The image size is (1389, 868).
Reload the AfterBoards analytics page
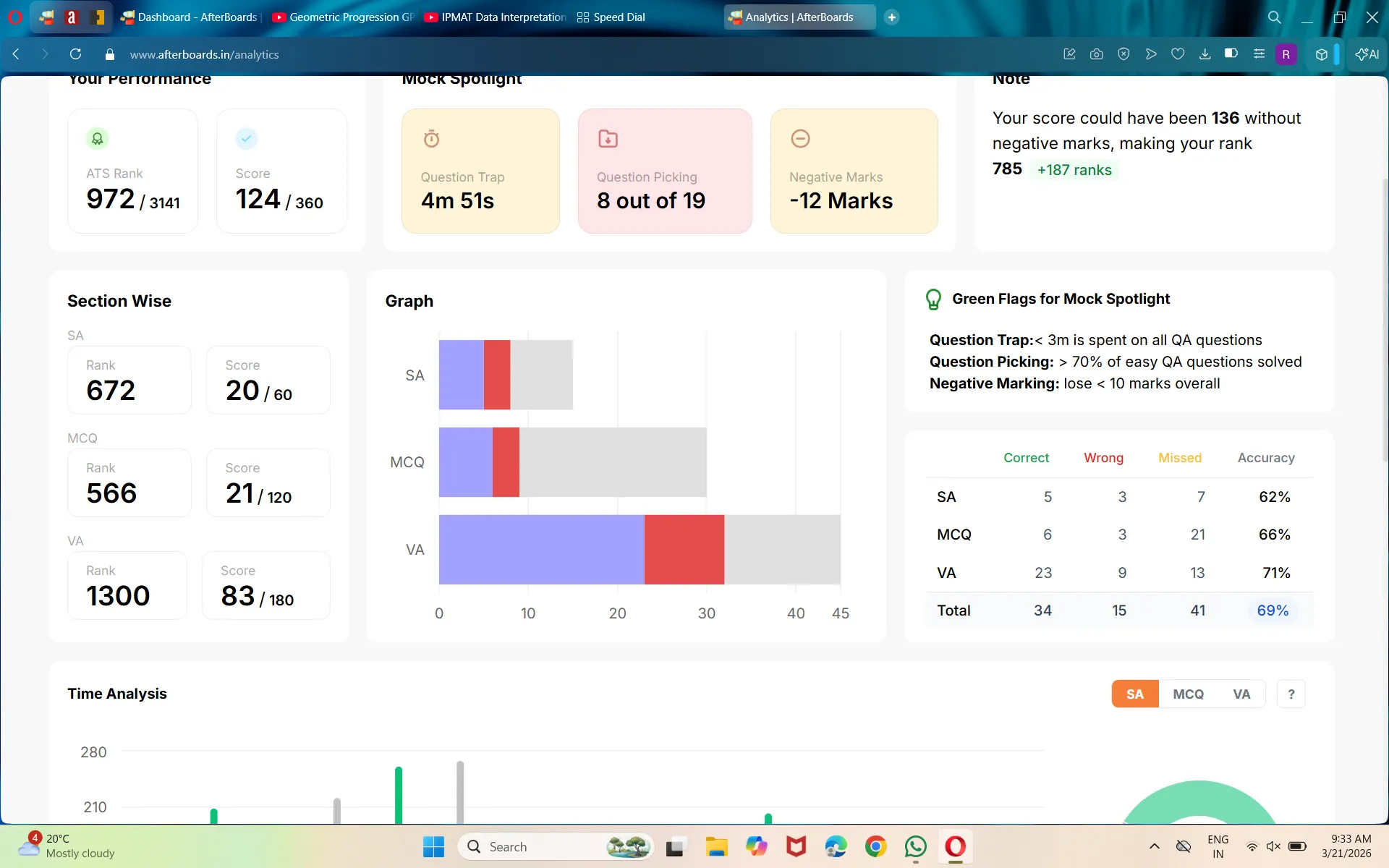coord(75,54)
